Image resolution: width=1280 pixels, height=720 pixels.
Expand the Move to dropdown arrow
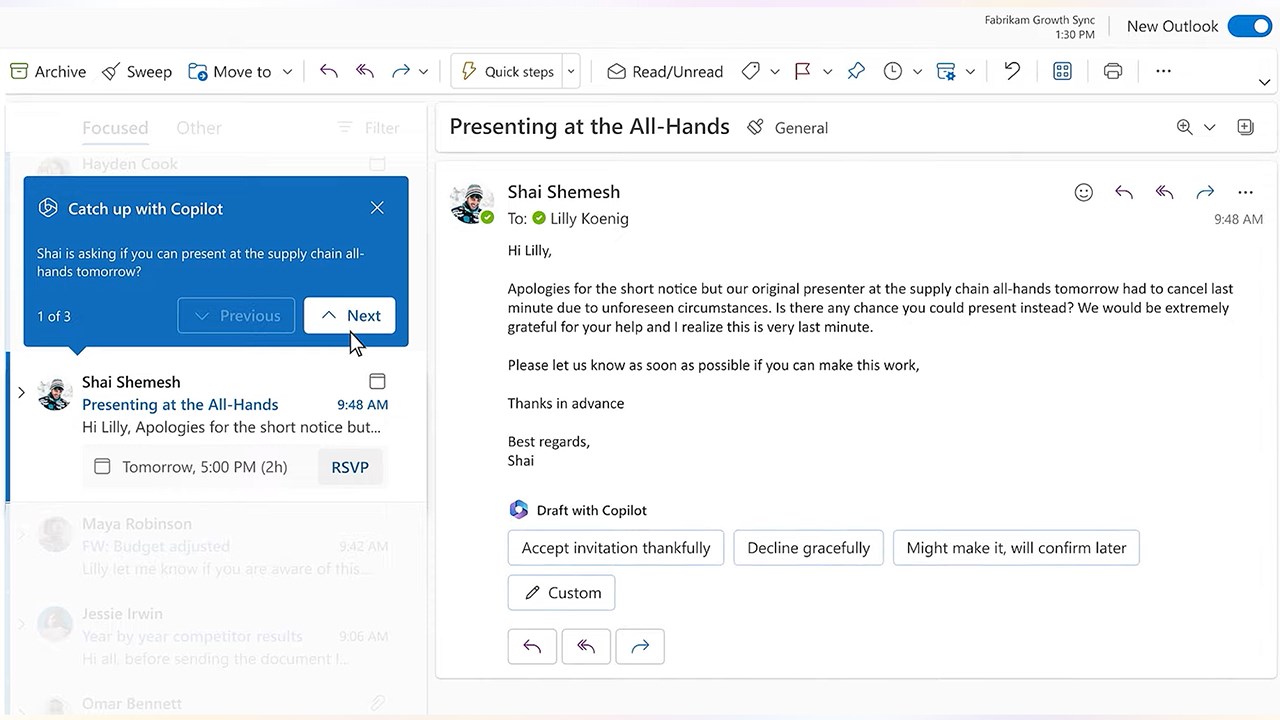pyautogui.click(x=287, y=71)
